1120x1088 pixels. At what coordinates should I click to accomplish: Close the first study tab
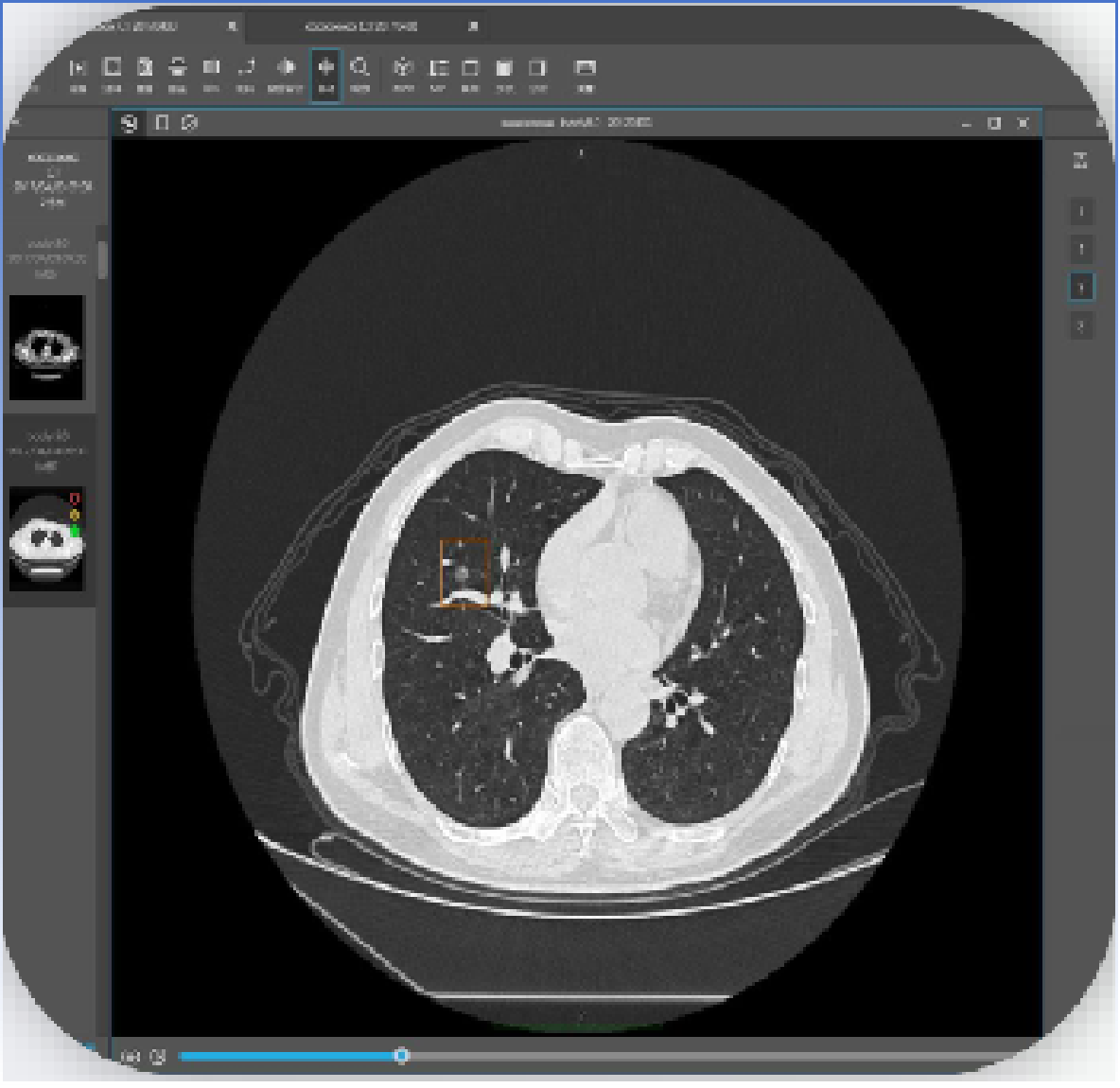232,26
